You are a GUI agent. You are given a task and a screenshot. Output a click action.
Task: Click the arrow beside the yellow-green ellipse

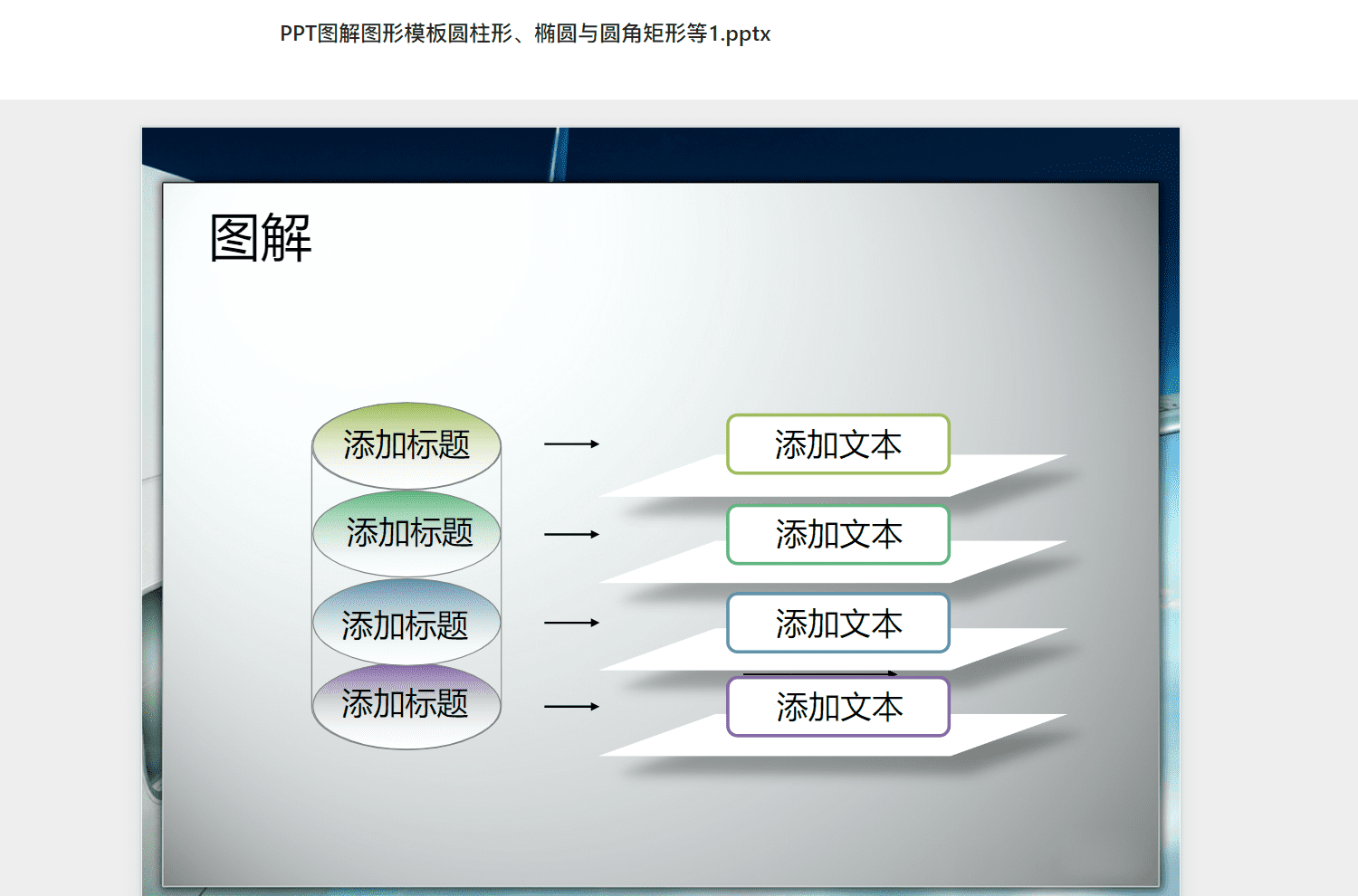[x=571, y=444]
